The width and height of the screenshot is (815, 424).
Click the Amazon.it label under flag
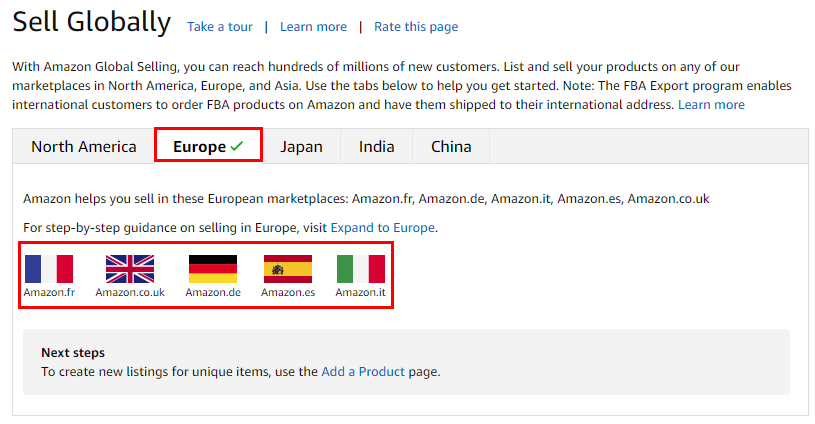click(x=361, y=292)
